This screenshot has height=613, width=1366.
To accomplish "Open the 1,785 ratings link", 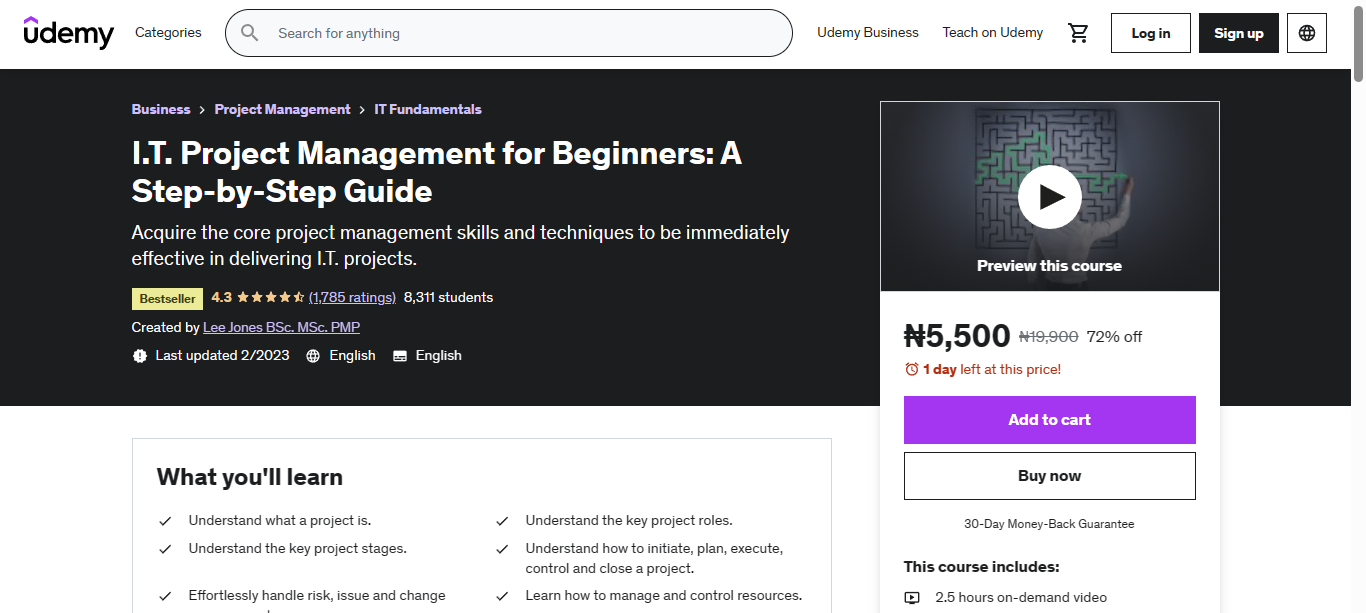I will click(x=353, y=297).
